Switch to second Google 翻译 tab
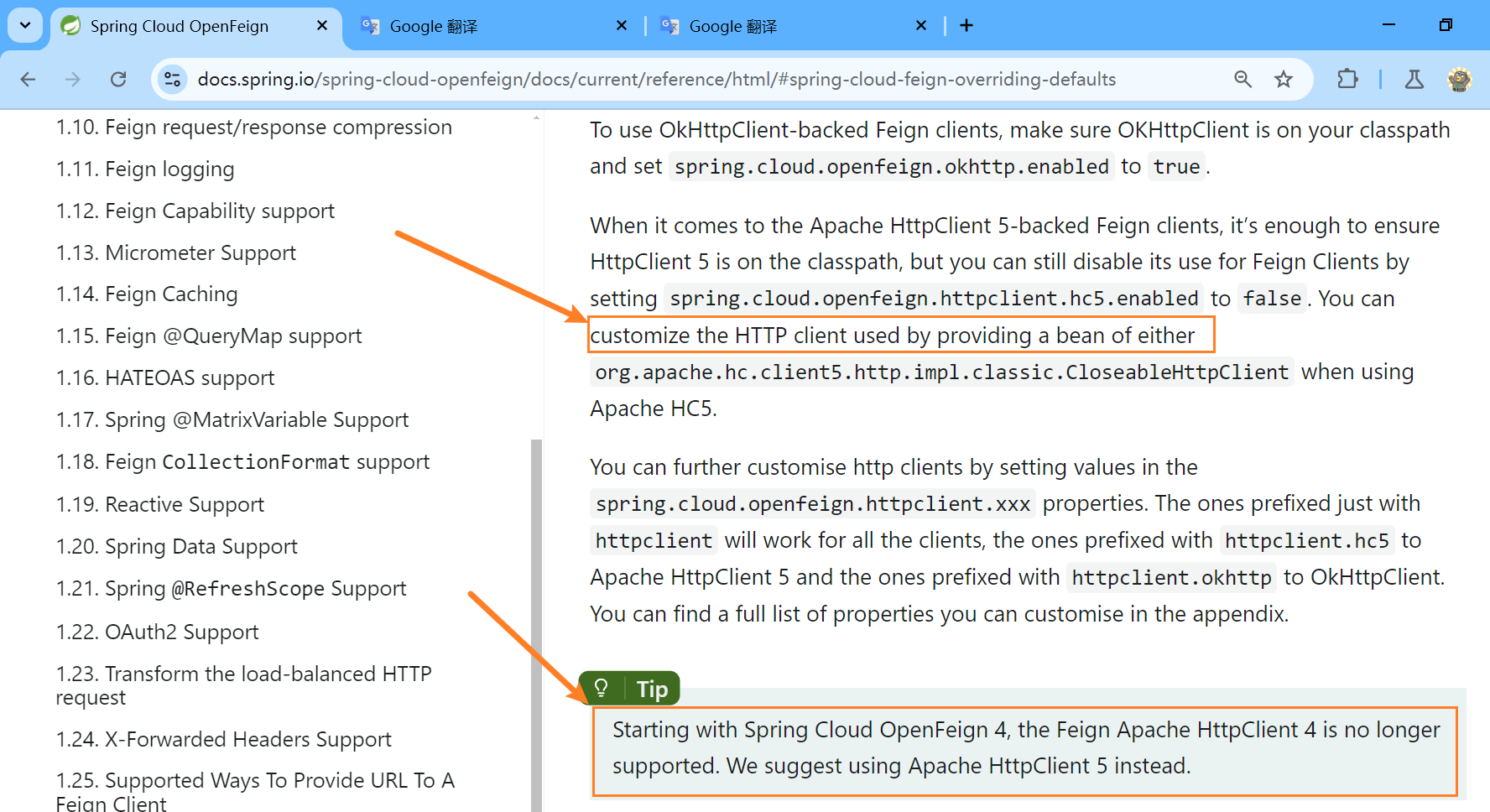The image size is (1490, 812). click(x=794, y=26)
